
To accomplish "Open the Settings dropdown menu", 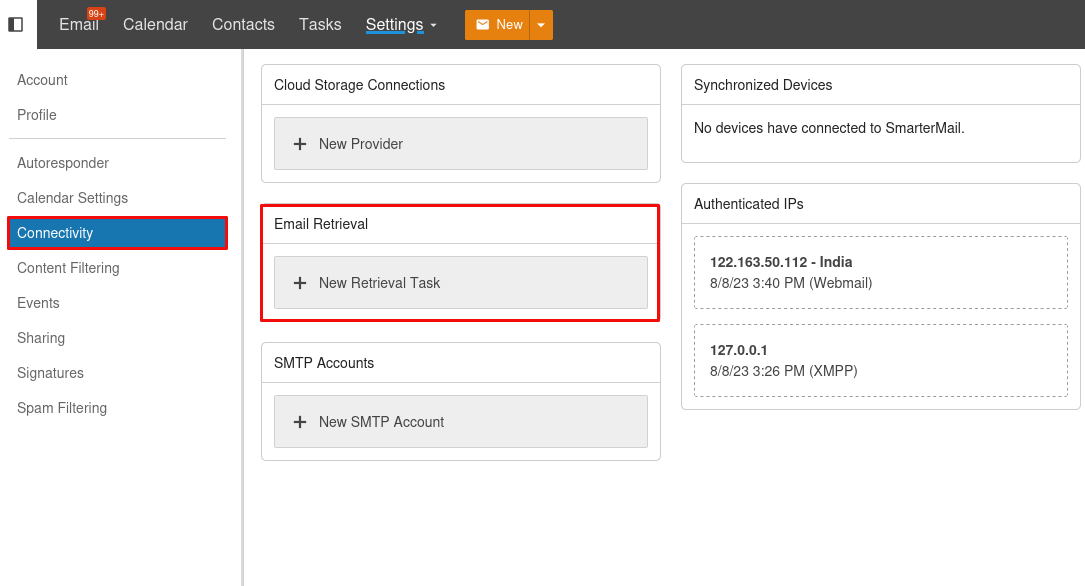I will click(401, 25).
